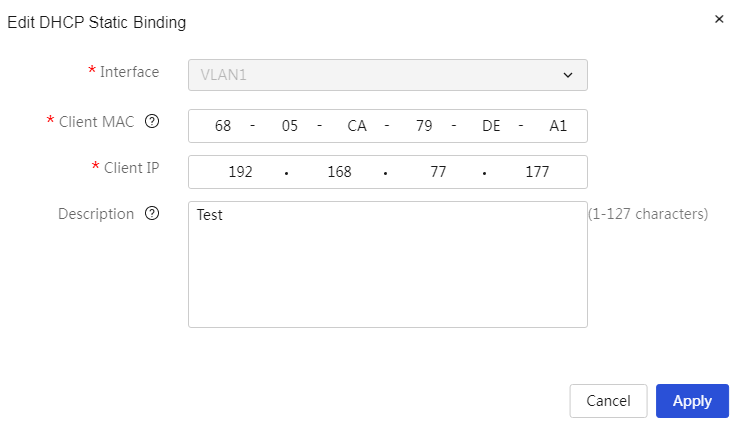
Task: Click the Description help question-mark icon
Action: click(152, 214)
